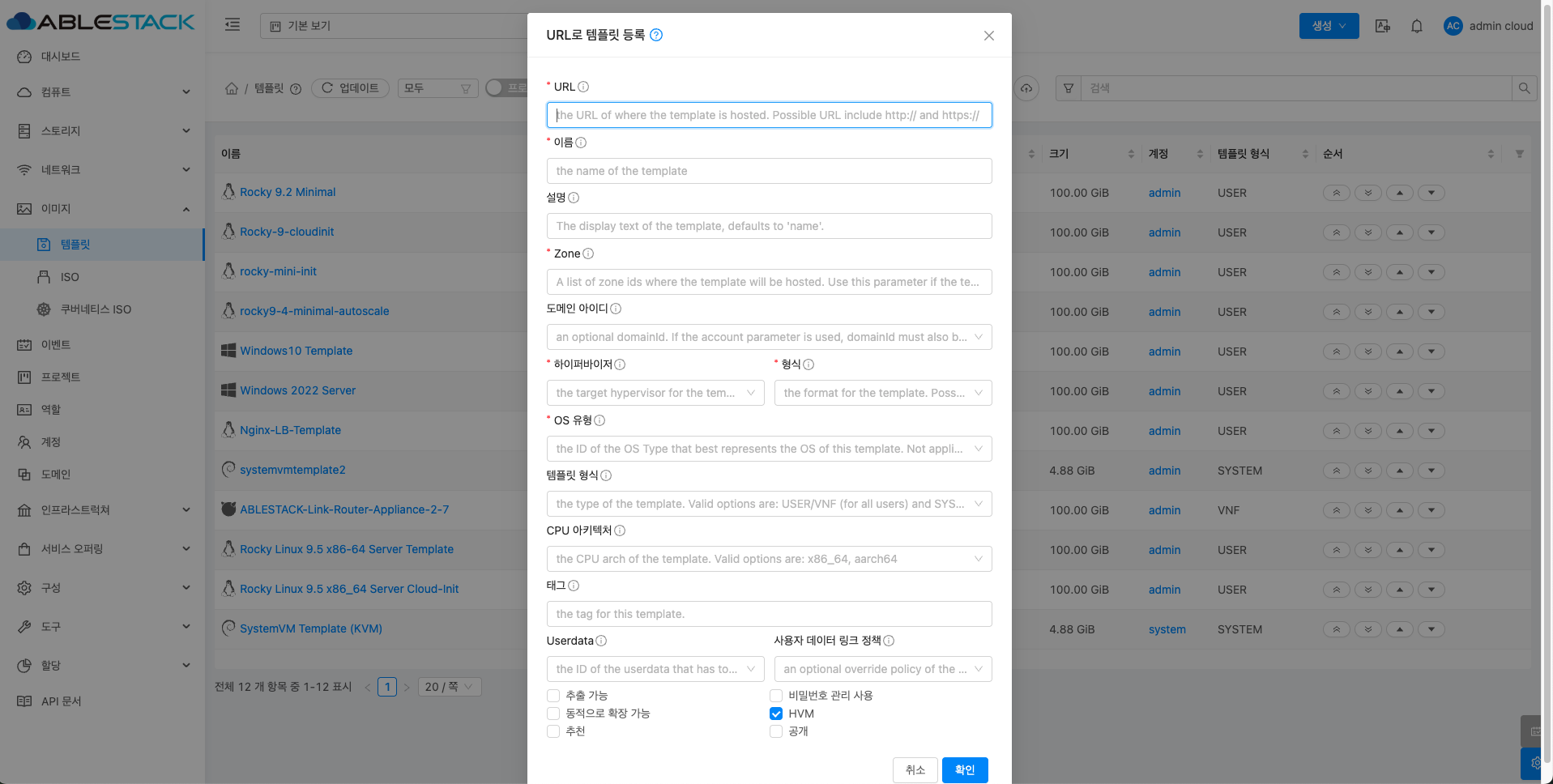Click the URL field info icon
Viewport: 1553px width, 784px height.
583,87
